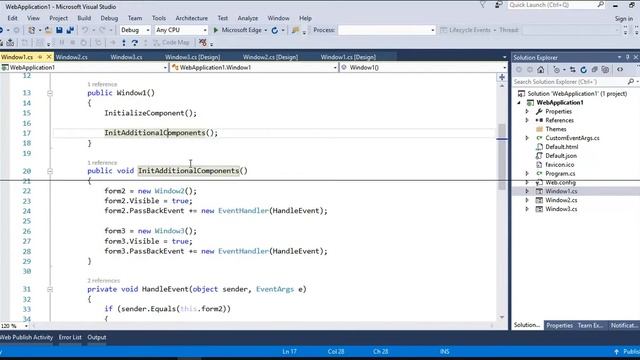Switch to the Properties panel tab
This screenshot has width=640, height=360.
(559, 326)
